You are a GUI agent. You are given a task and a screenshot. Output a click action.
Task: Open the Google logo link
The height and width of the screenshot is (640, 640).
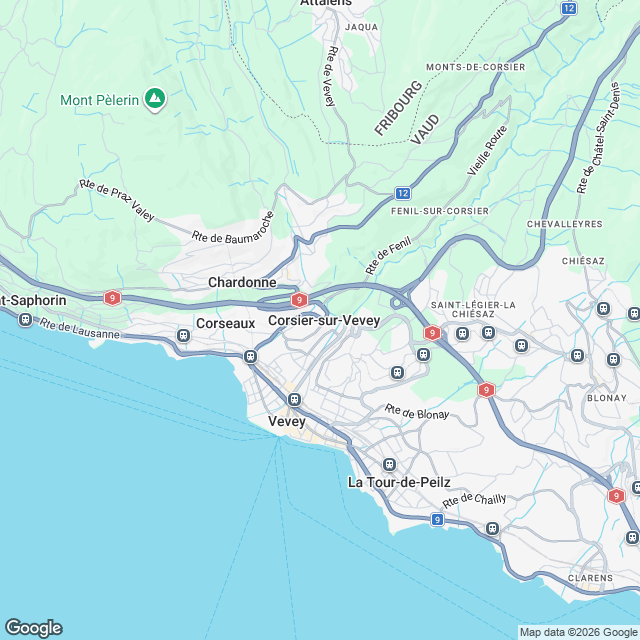34,628
